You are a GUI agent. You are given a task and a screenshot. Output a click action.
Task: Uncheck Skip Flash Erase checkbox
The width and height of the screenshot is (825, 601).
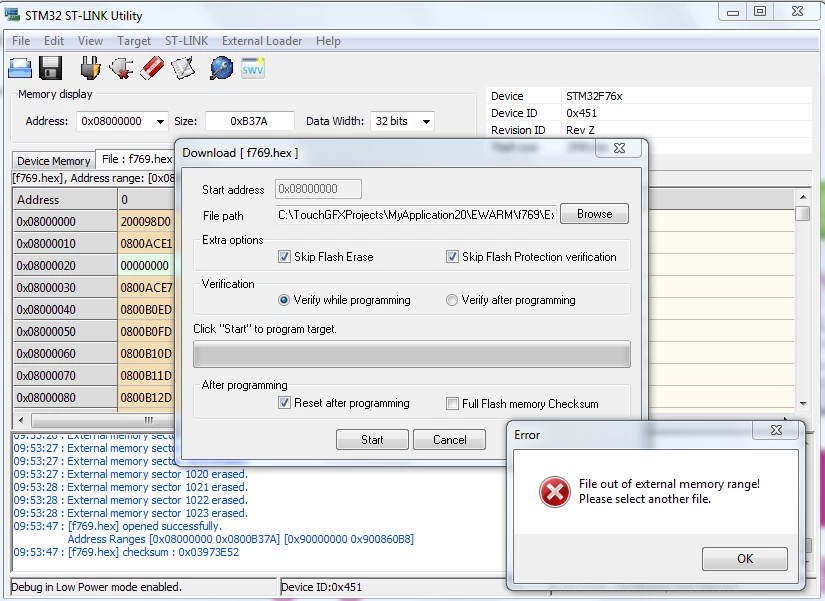(x=284, y=257)
